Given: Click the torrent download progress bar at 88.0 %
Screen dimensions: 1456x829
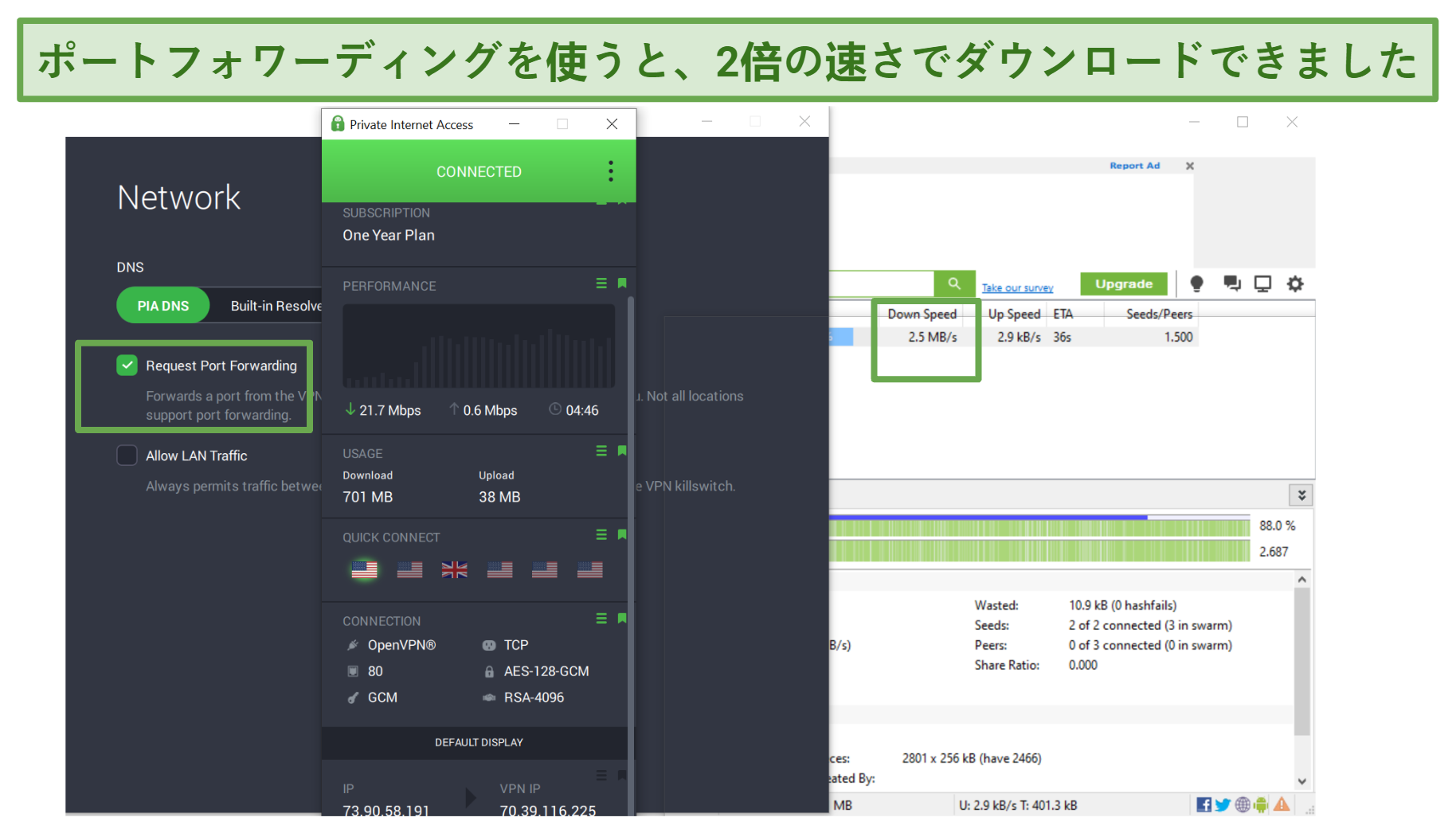Looking at the screenshot, I should point(1039,526).
